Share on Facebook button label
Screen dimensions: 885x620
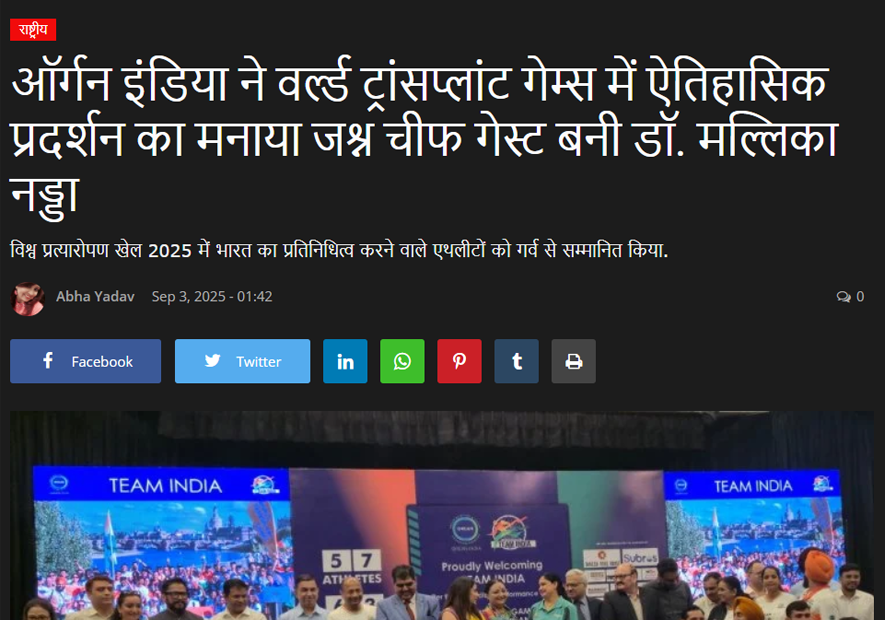pos(102,361)
